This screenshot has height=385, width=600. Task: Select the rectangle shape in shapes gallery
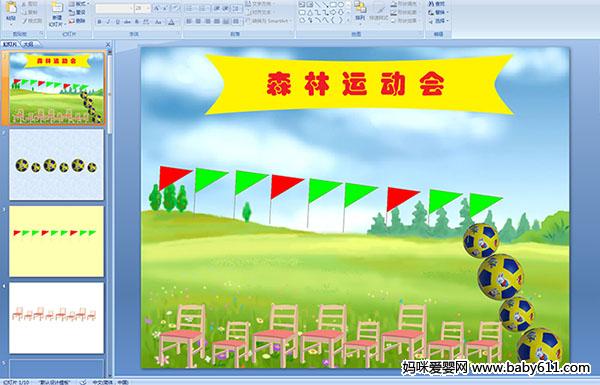pyautogui.click(x=333, y=4)
